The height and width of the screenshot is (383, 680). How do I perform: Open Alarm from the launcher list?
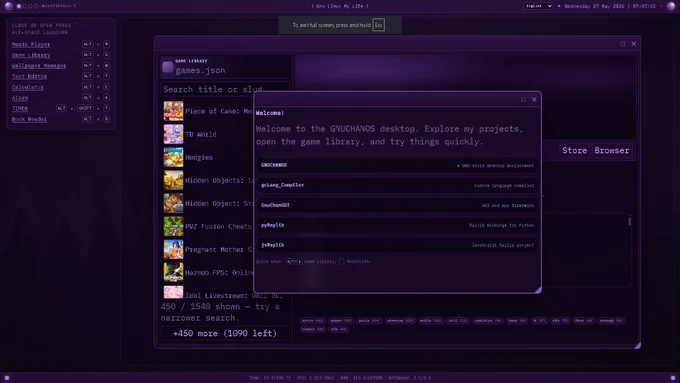point(20,98)
